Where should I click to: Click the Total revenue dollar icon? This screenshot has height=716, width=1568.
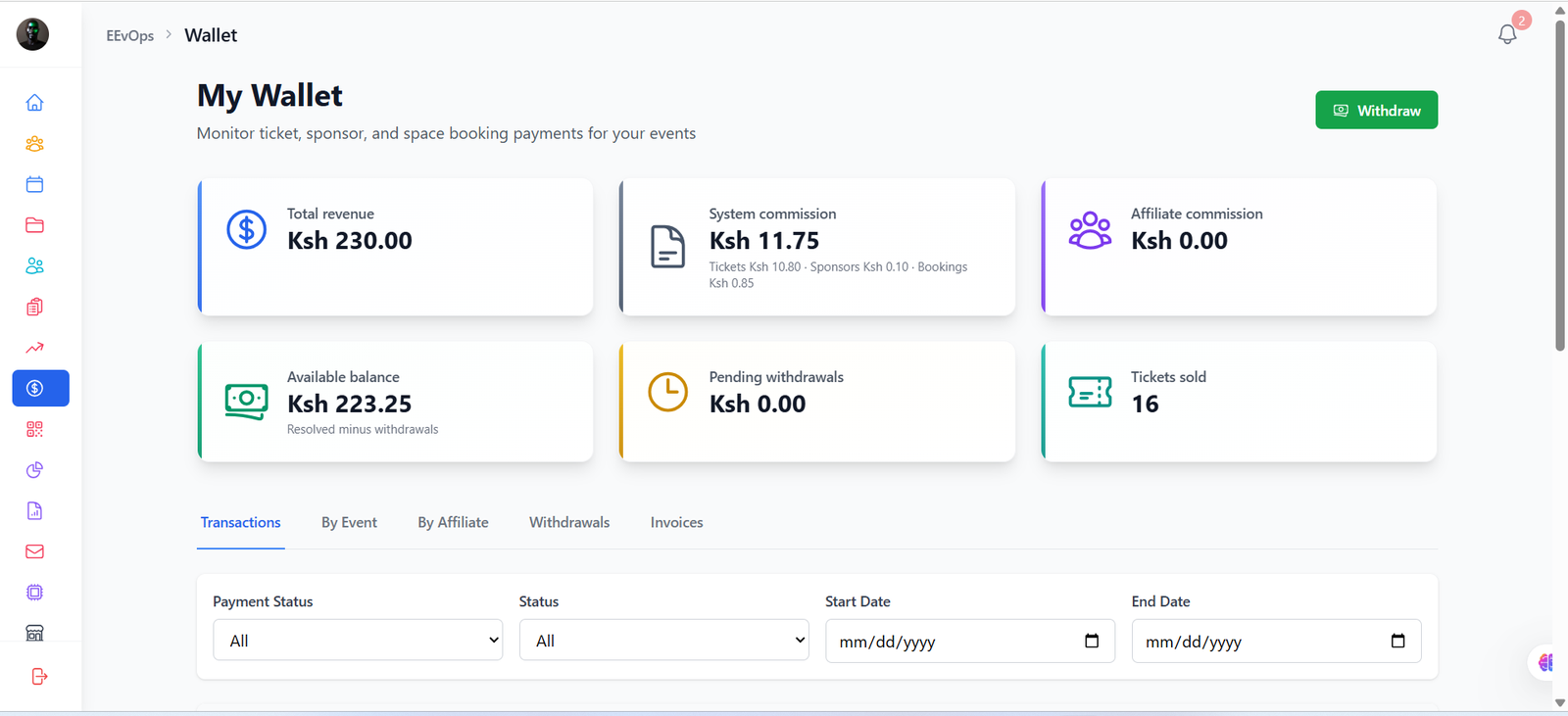[x=247, y=230]
